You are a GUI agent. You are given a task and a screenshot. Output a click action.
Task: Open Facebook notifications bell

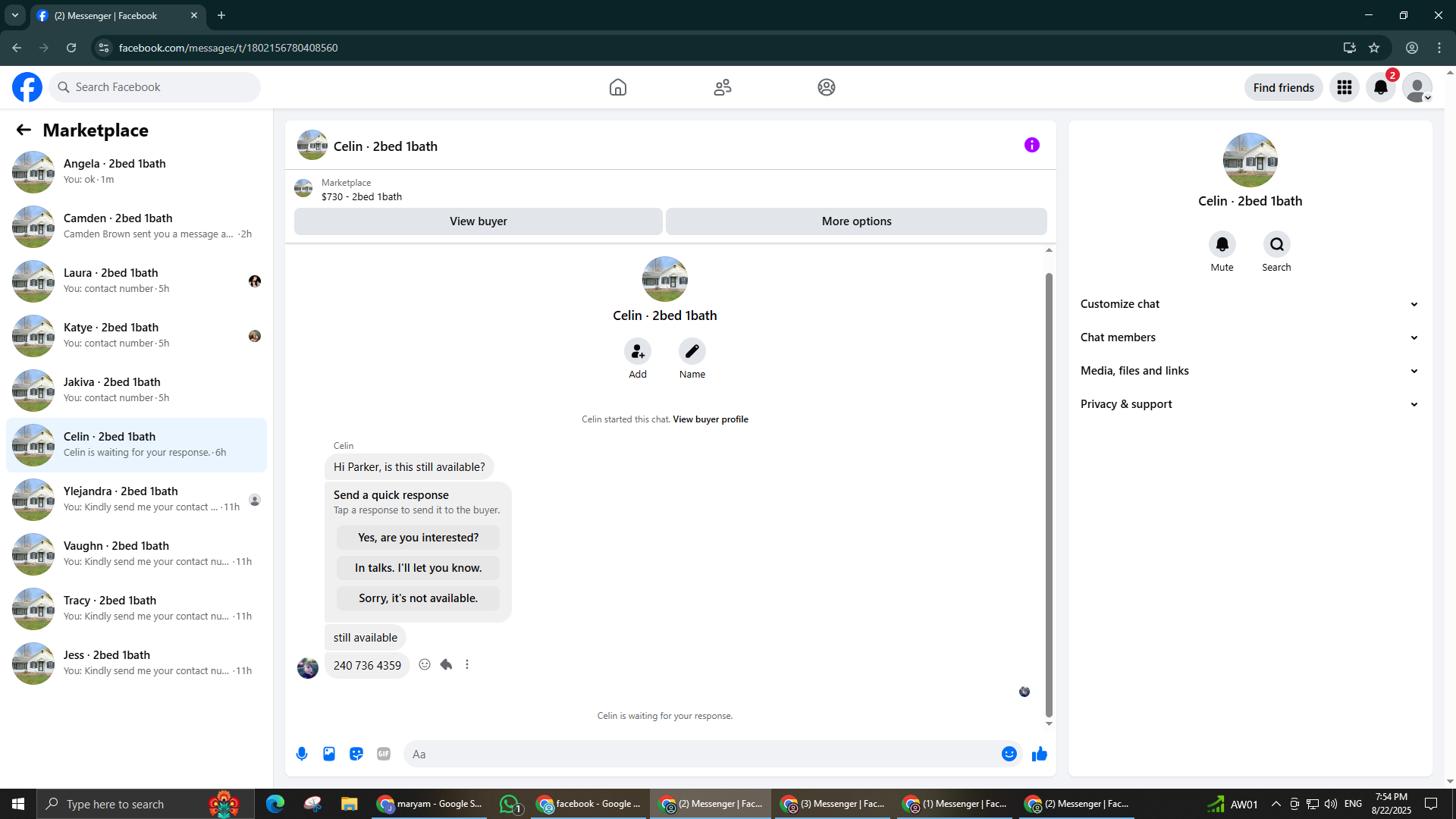[1380, 87]
